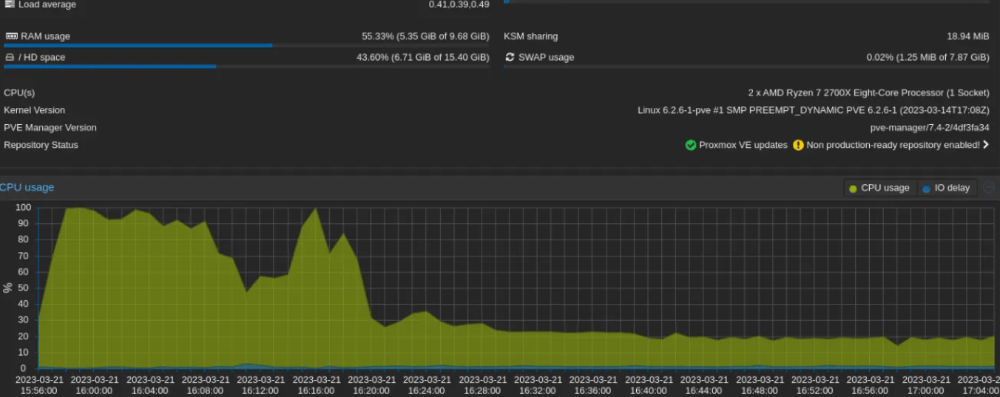Select the Proxmox VE updates status text

(x=743, y=145)
